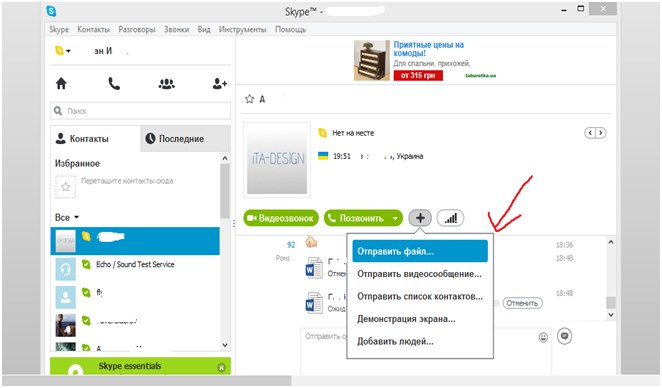
Task: Open the Вид menu
Action: (x=204, y=30)
